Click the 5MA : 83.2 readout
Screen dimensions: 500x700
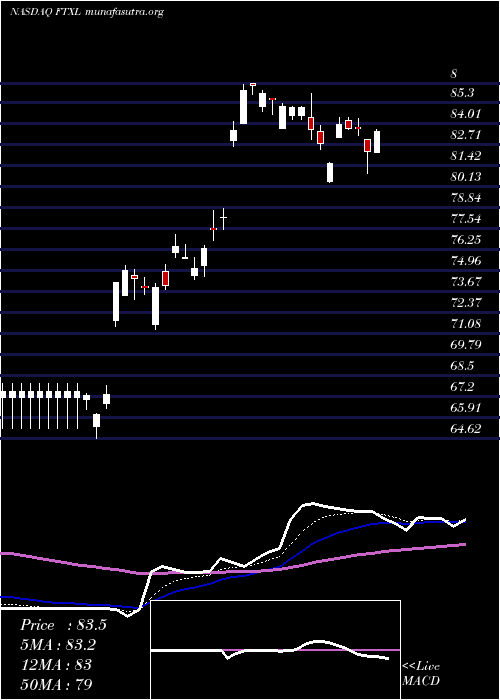pyautogui.click(x=58, y=645)
